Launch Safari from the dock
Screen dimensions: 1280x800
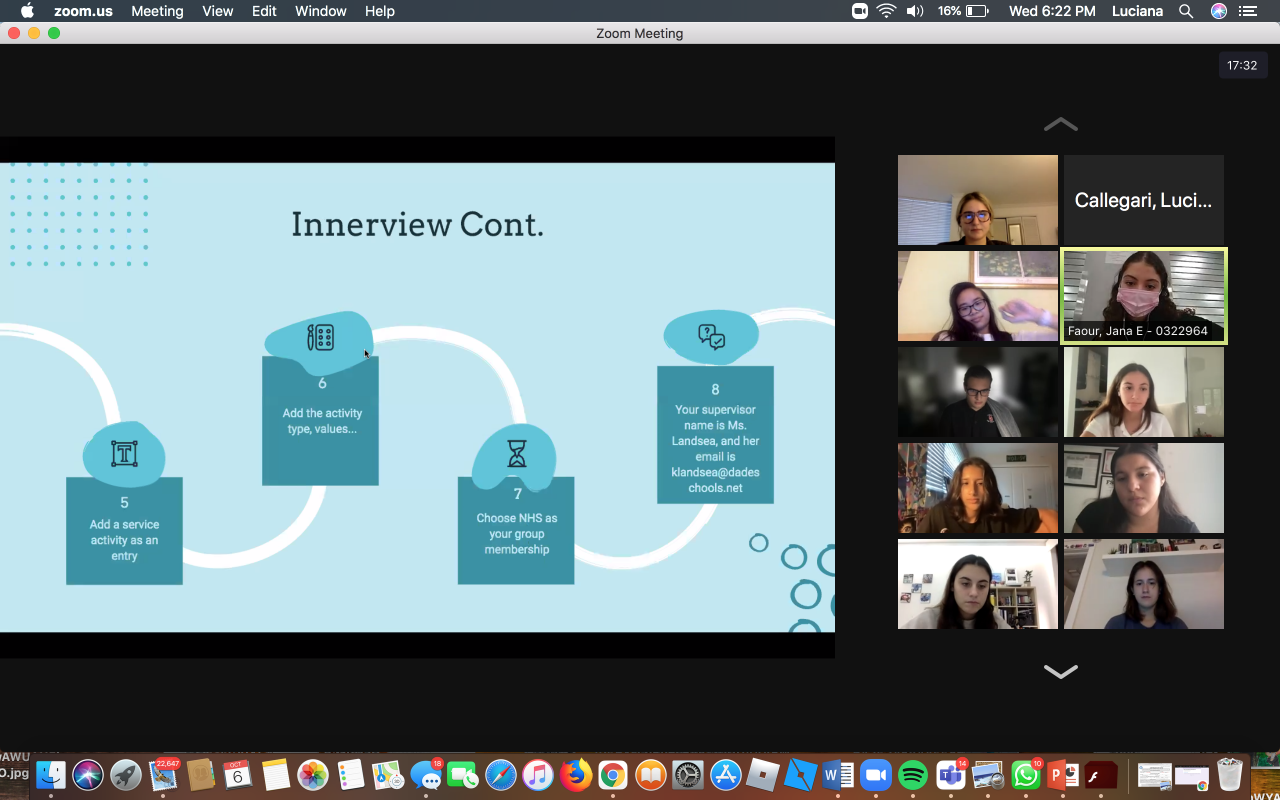coord(501,775)
